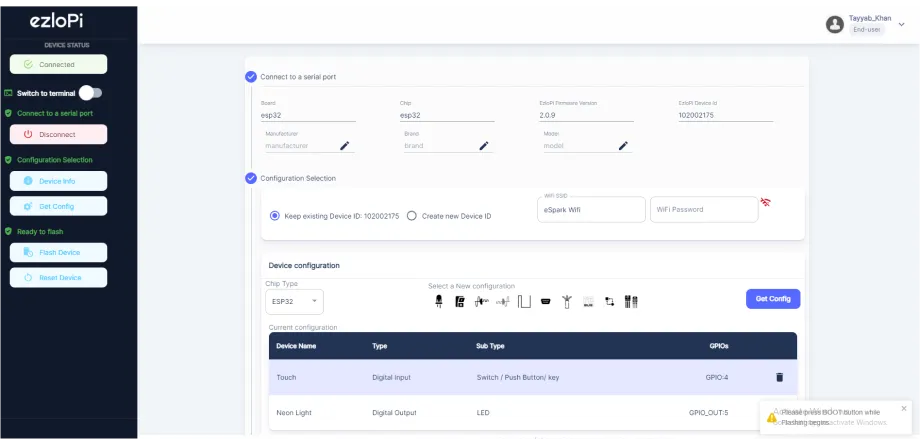
Task: Click the blue Get Config button
Action: point(773,299)
